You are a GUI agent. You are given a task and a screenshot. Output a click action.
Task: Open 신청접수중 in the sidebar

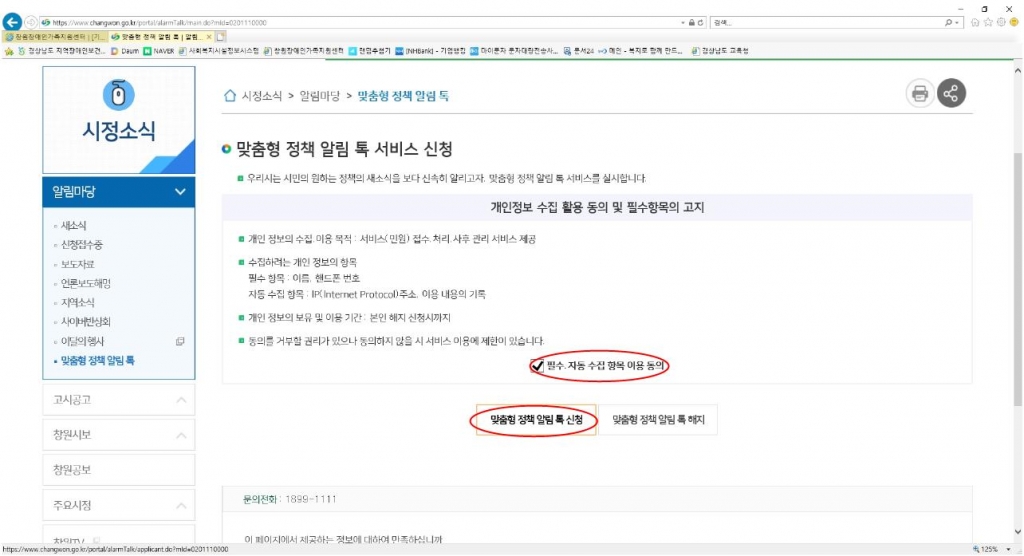(82, 245)
